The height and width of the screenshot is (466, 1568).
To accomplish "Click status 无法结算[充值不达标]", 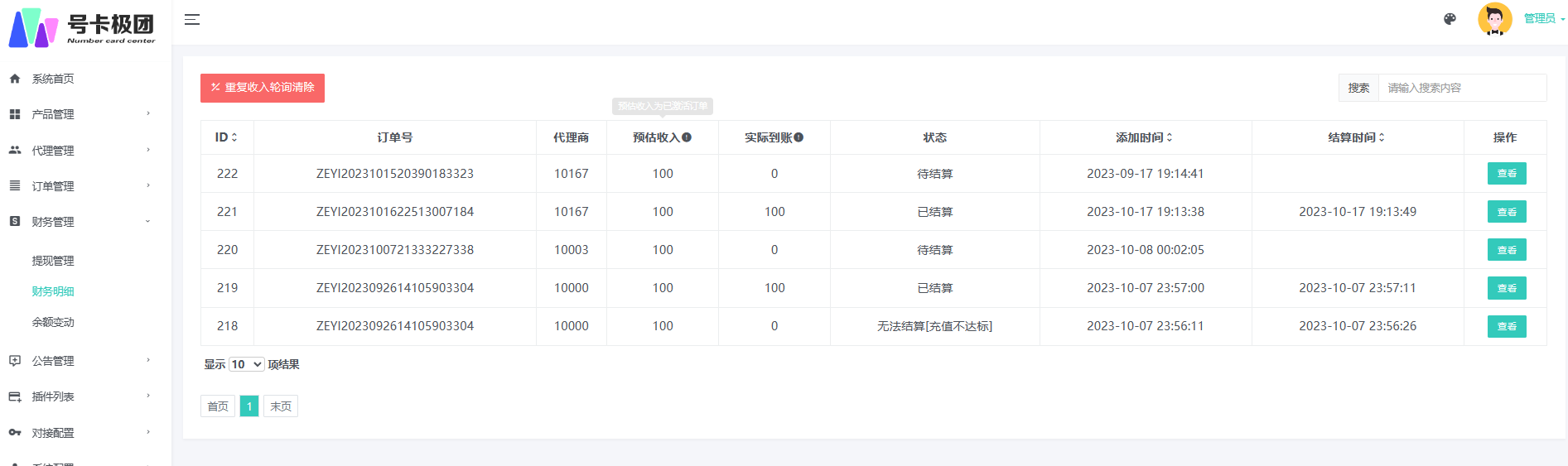I will pos(934,326).
